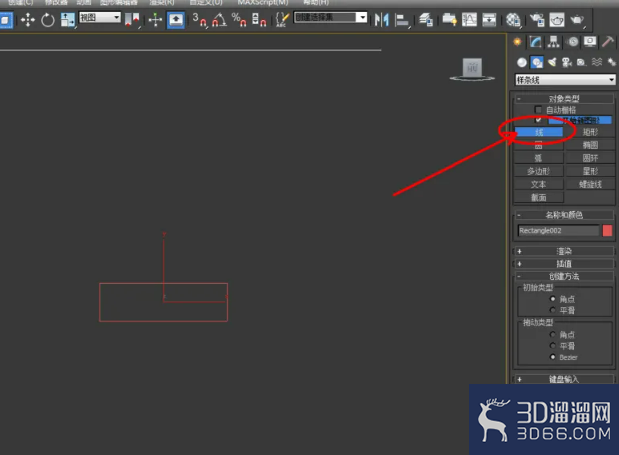Image resolution: width=619 pixels, height=455 pixels.
Task: Select the Rotate tool in toolbar
Action: point(48,20)
